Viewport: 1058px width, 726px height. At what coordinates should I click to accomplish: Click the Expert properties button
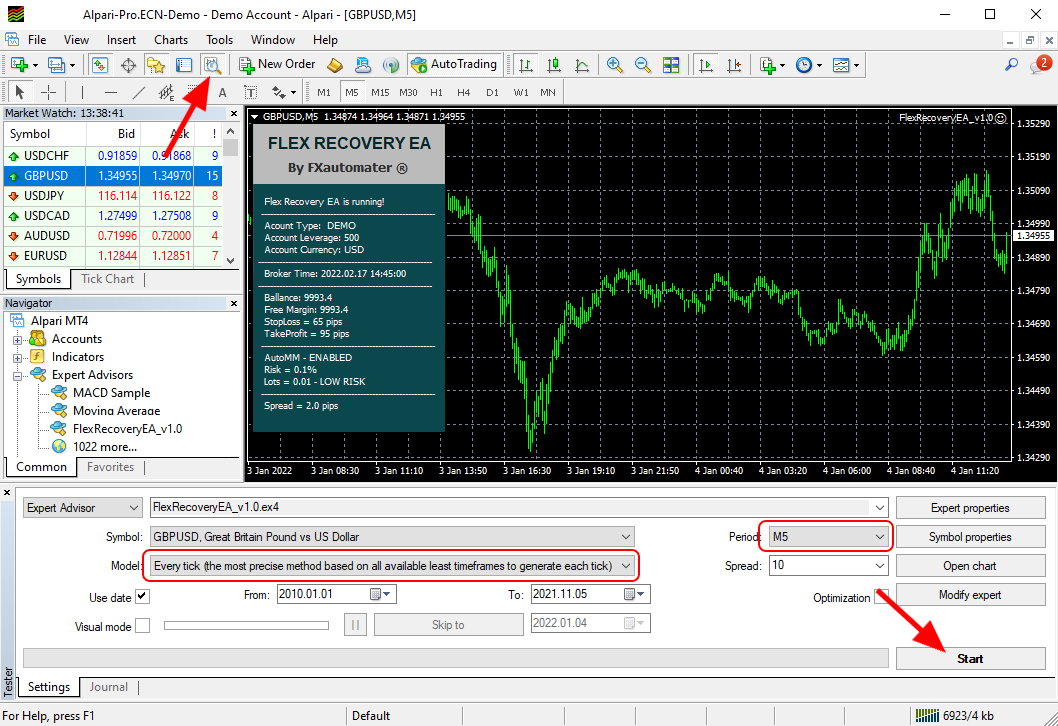pos(970,508)
